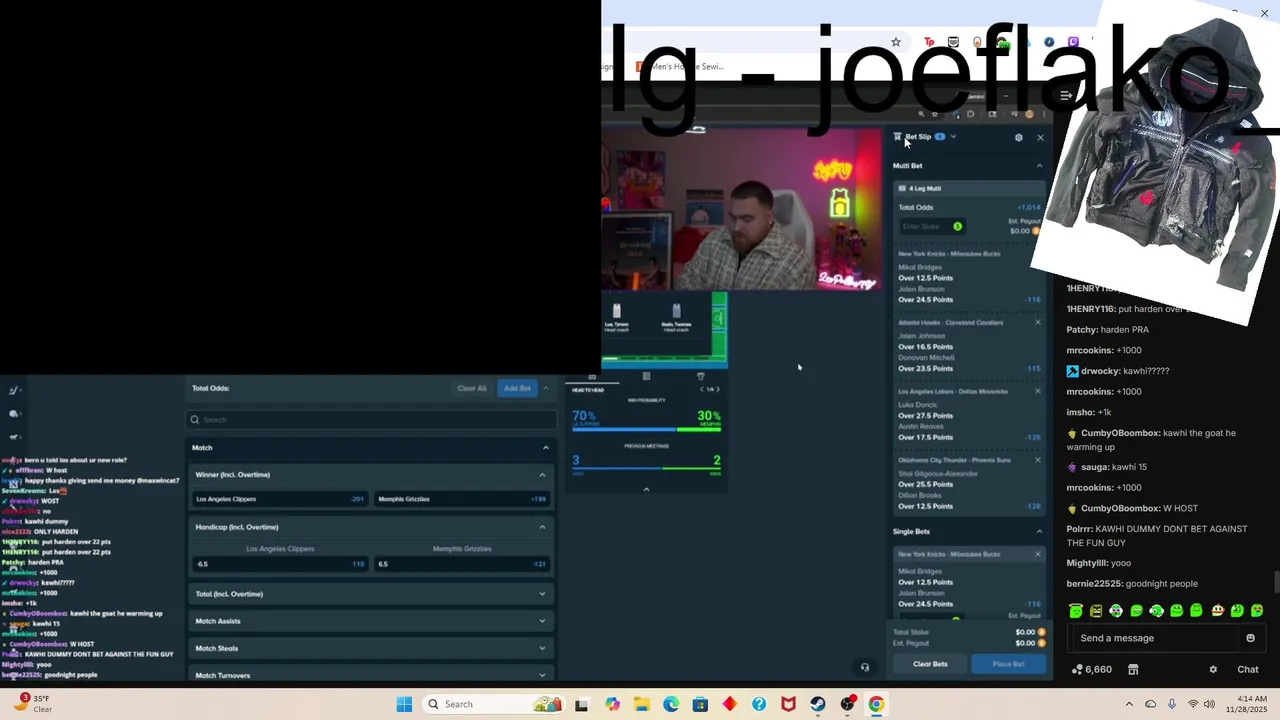This screenshot has height=720, width=1280.
Task: Click the Clear Bets button
Action: [x=930, y=664]
